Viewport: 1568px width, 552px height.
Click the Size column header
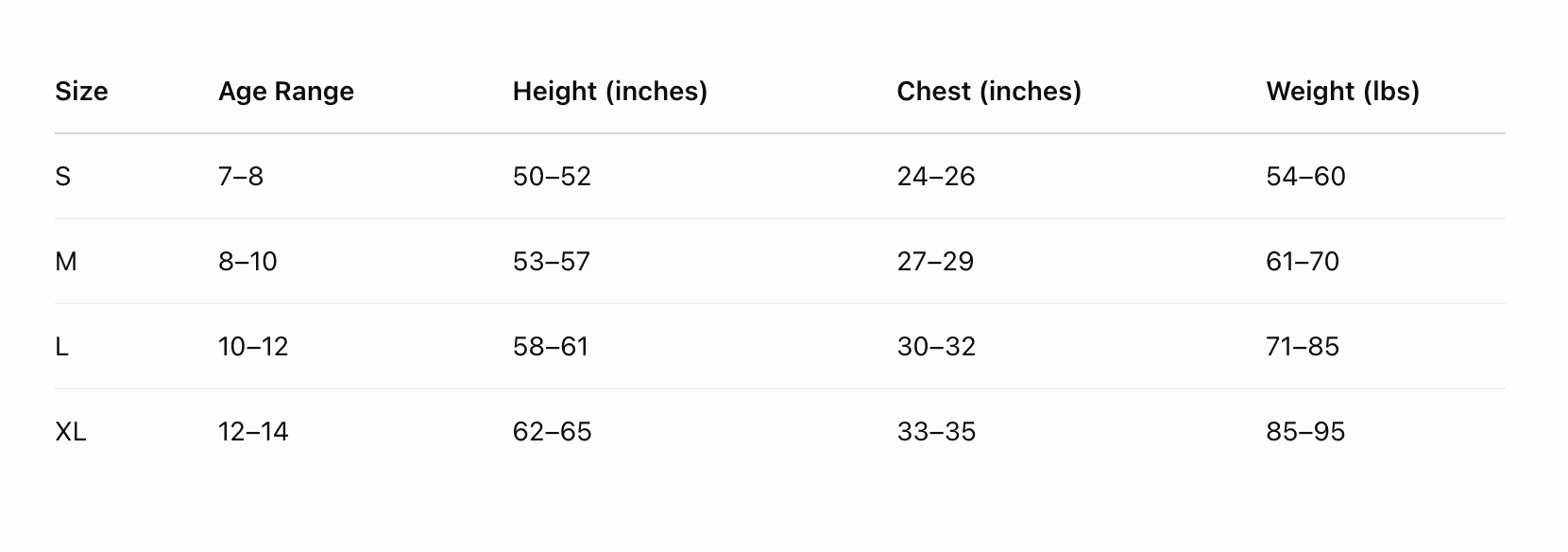[x=81, y=92]
